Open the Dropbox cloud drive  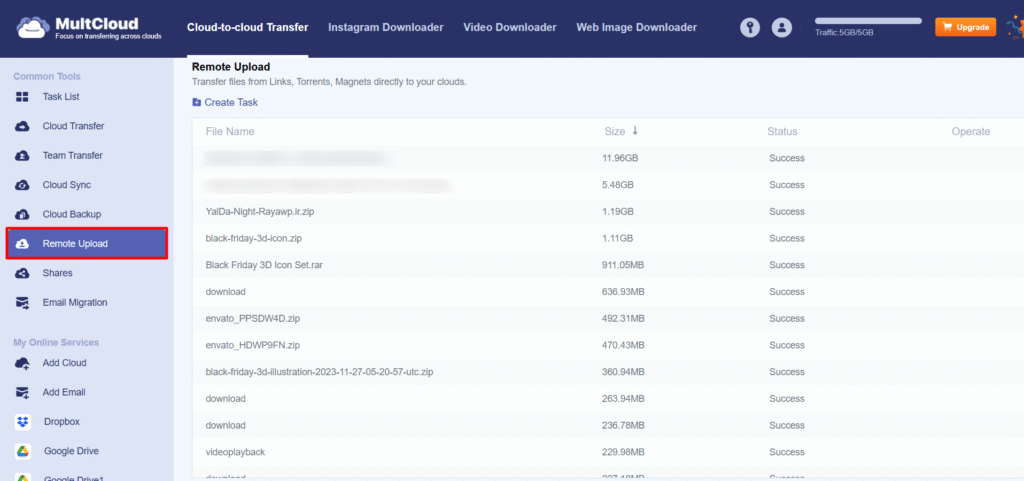pos(60,422)
